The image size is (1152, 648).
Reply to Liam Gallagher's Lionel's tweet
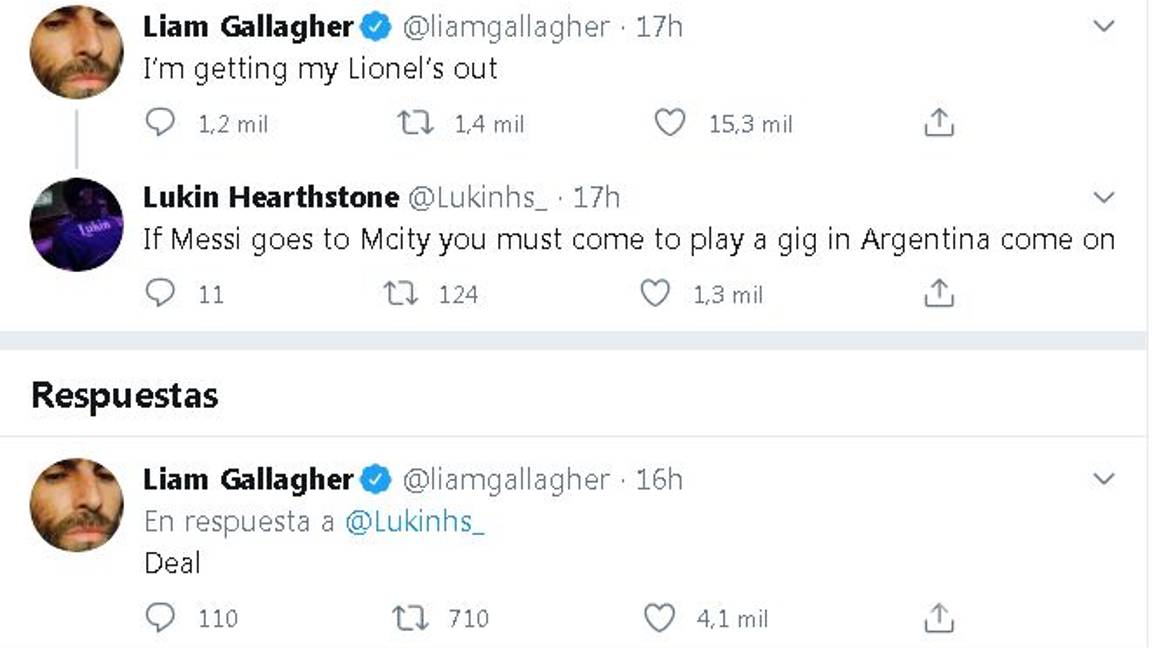tap(160, 122)
